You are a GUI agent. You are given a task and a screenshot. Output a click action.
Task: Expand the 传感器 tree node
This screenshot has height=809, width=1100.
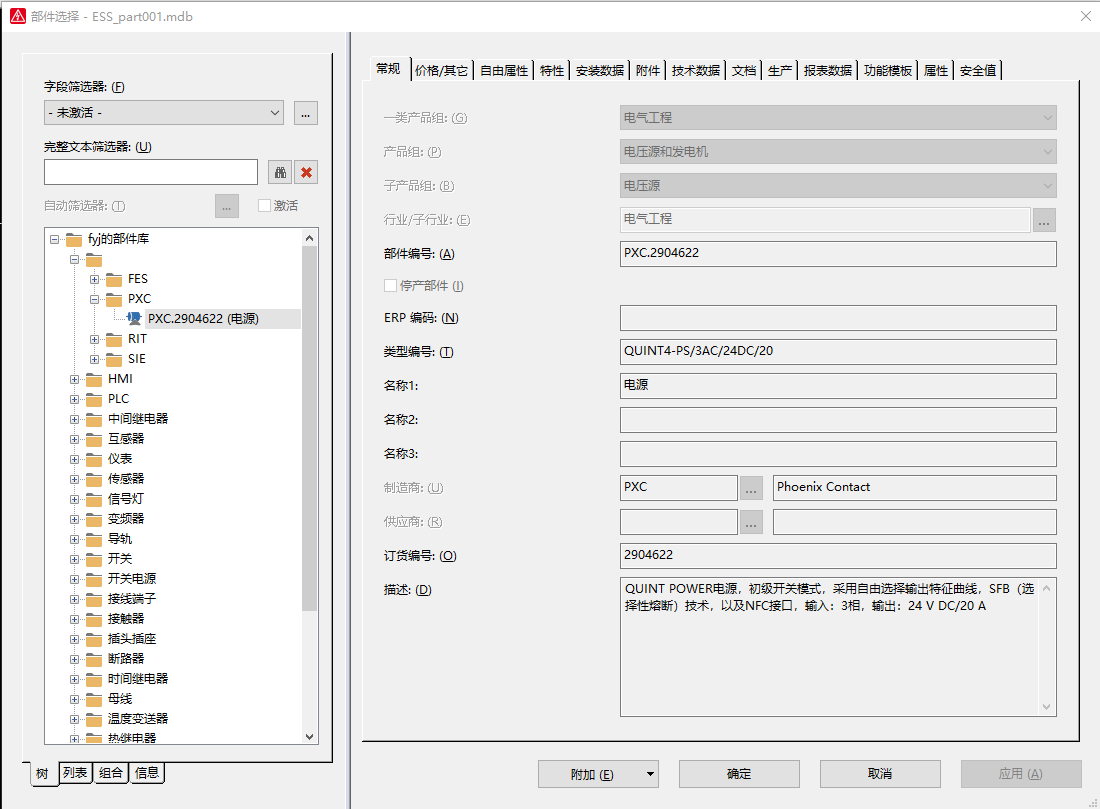point(74,479)
